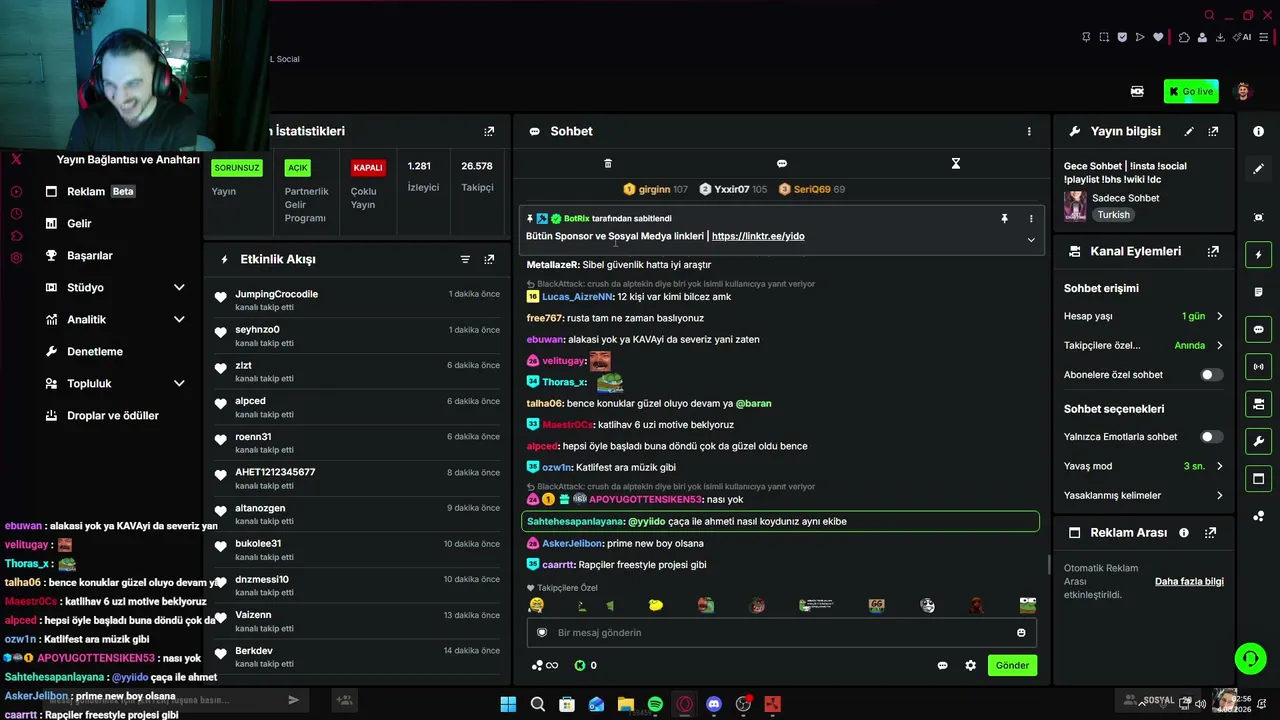Click the Turkish language tag
1280x720 pixels.
1113,215
